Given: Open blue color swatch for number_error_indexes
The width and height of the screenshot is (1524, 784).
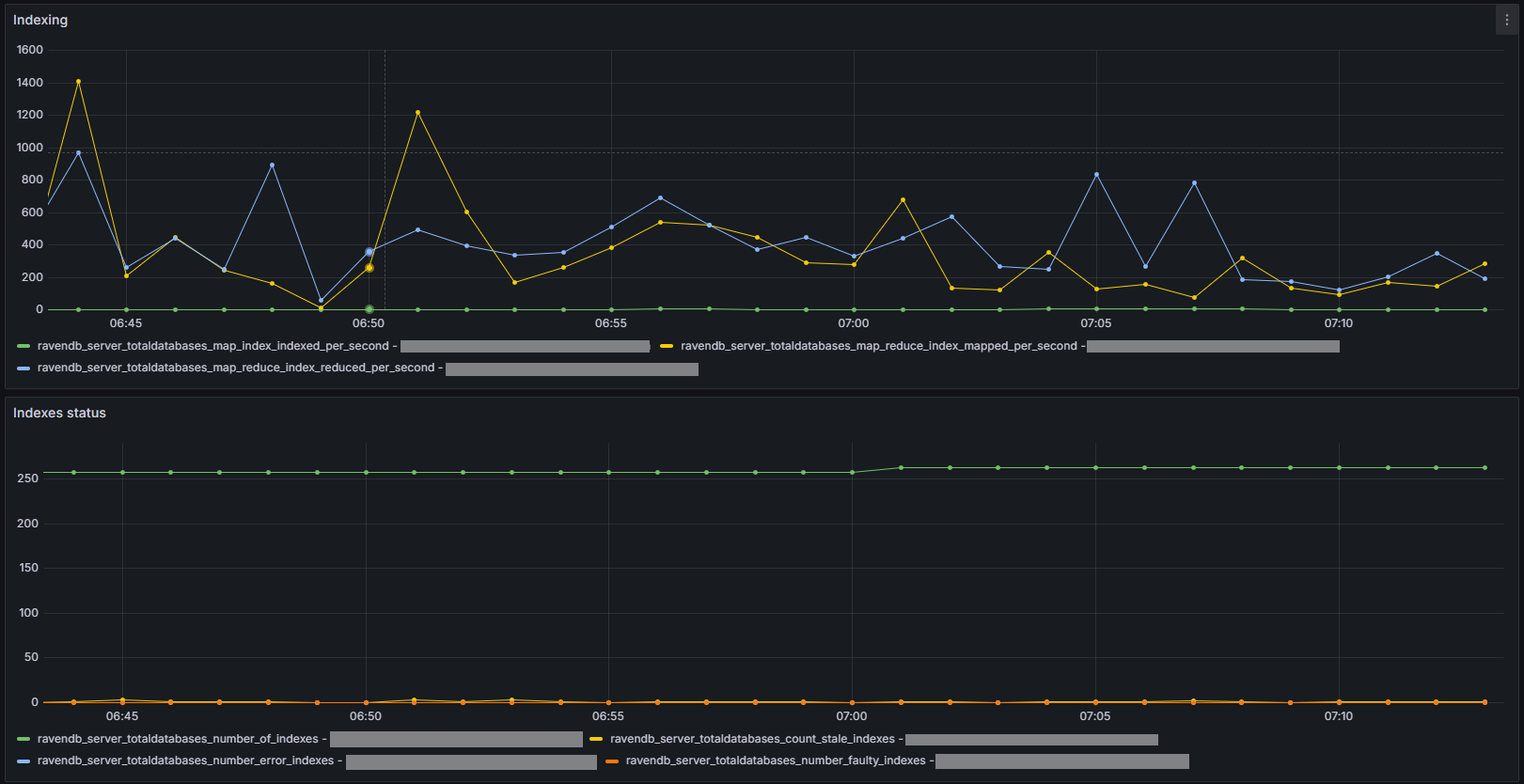Looking at the screenshot, I should pyautogui.click(x=24, y=760).
